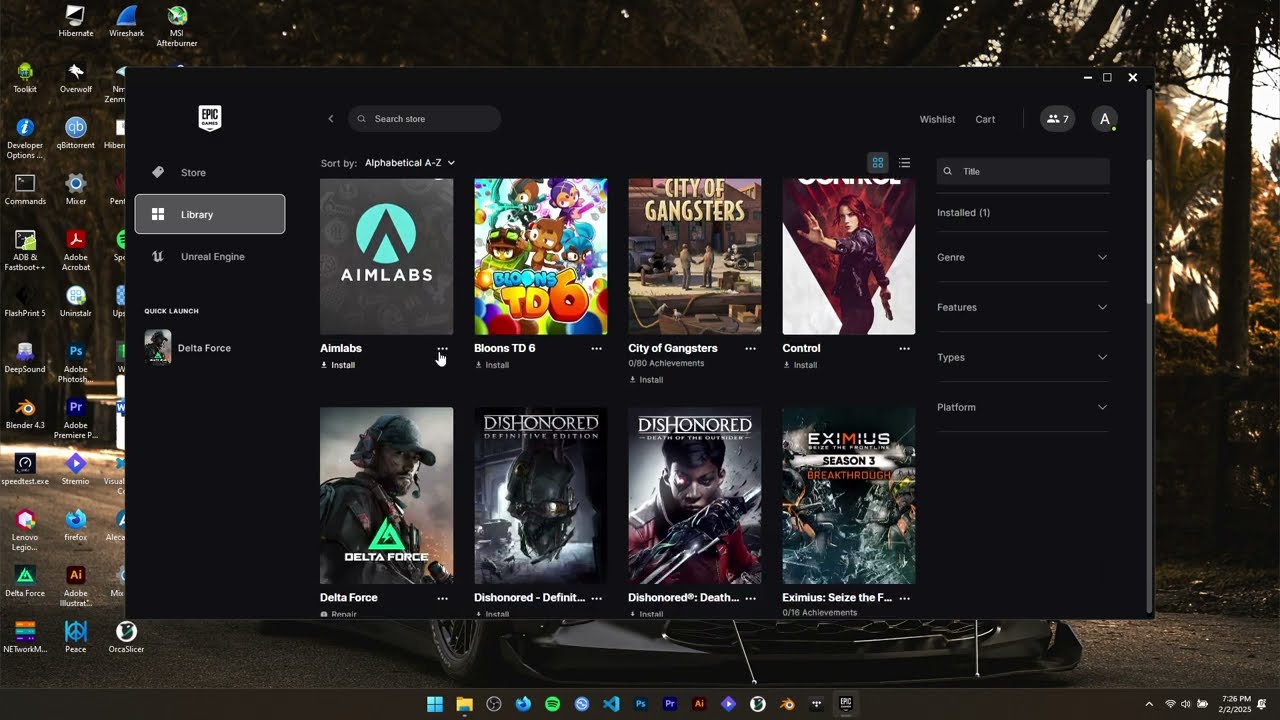Install Aimlabs
Image resolution: width=1280 pixels, height=720 pixels.
point(338,365)
